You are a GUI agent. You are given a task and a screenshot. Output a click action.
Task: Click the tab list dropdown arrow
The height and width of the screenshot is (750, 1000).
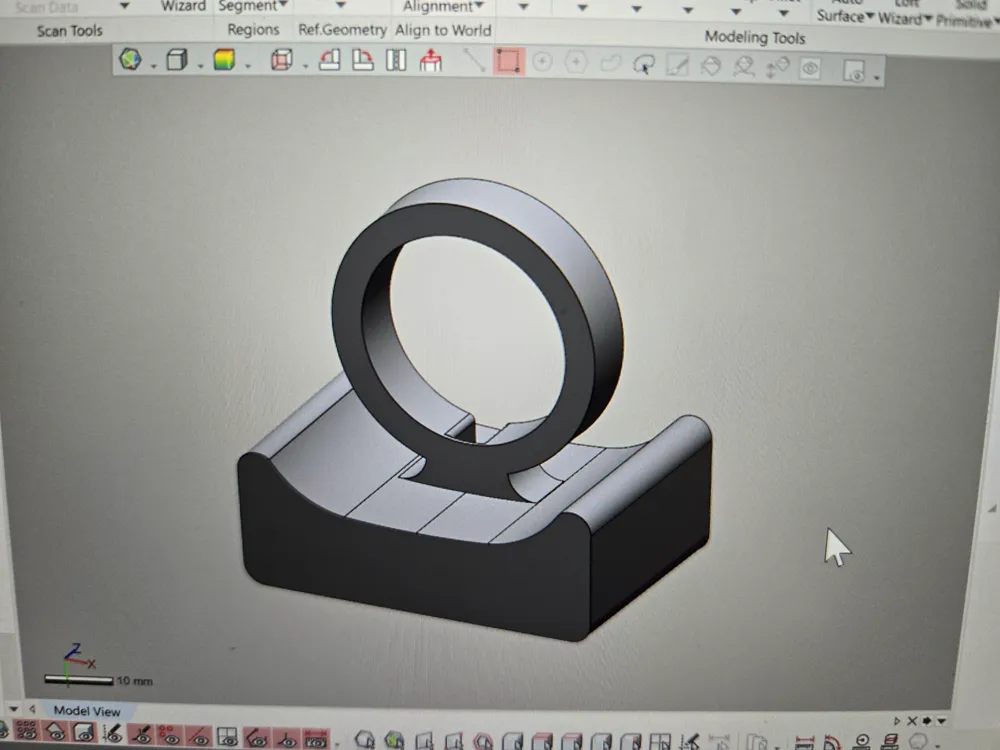tap(14, 709)
